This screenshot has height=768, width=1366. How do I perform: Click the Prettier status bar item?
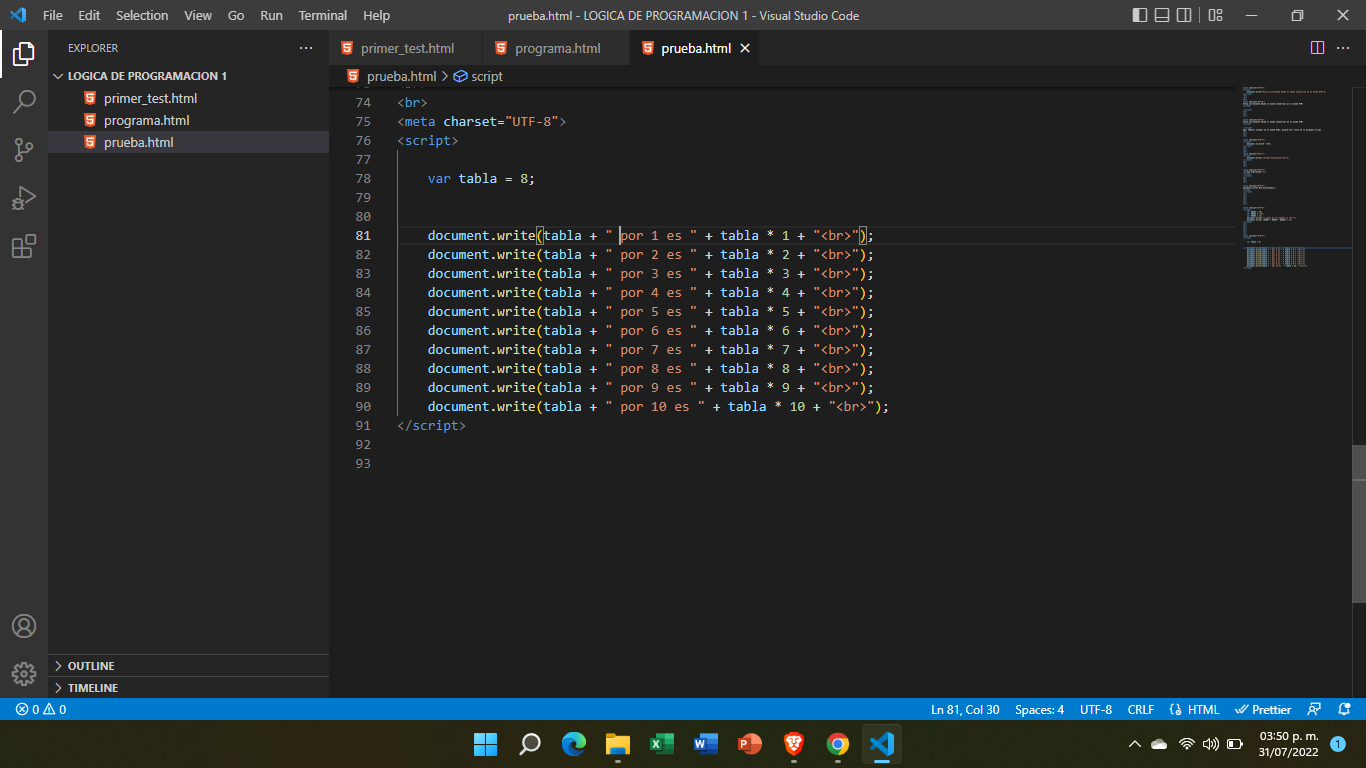click(x=1263, y=709)
